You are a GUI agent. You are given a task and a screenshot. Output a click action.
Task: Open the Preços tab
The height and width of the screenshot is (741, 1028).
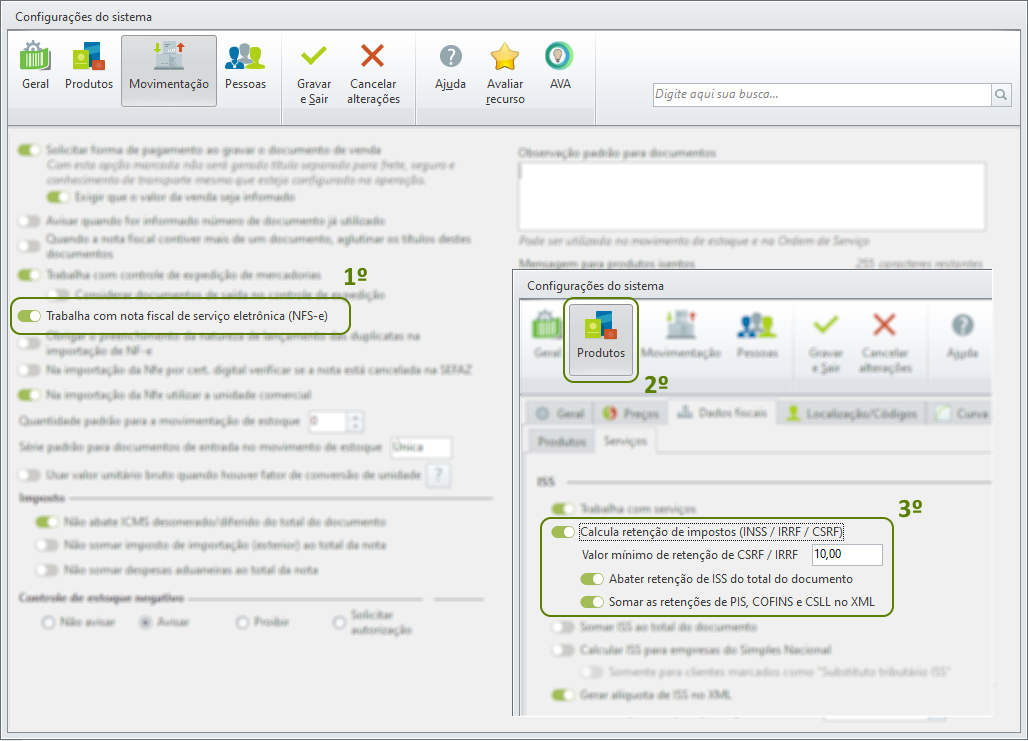coord(631,414)
